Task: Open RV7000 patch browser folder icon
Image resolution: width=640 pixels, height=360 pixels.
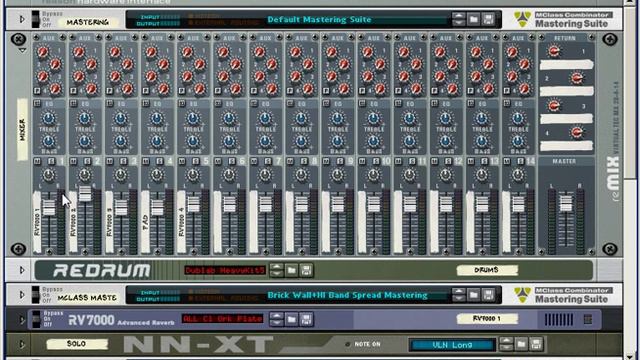Action: pyautogui.click(x=291, y=319)
